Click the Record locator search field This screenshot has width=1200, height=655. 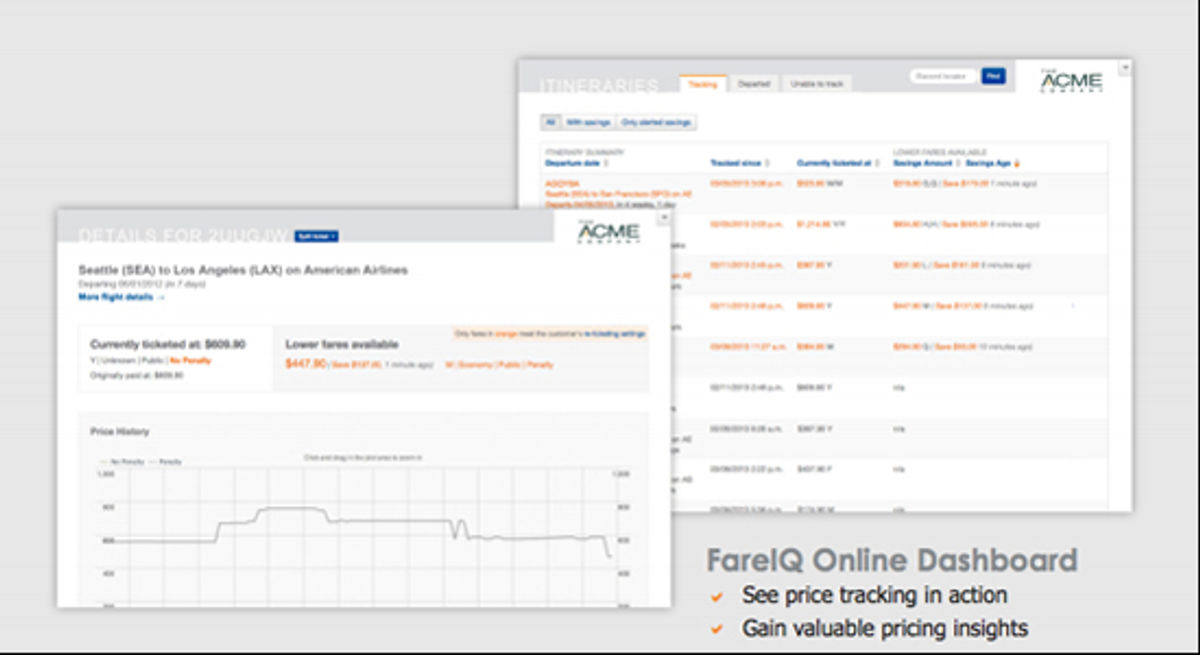pos(942,76)
